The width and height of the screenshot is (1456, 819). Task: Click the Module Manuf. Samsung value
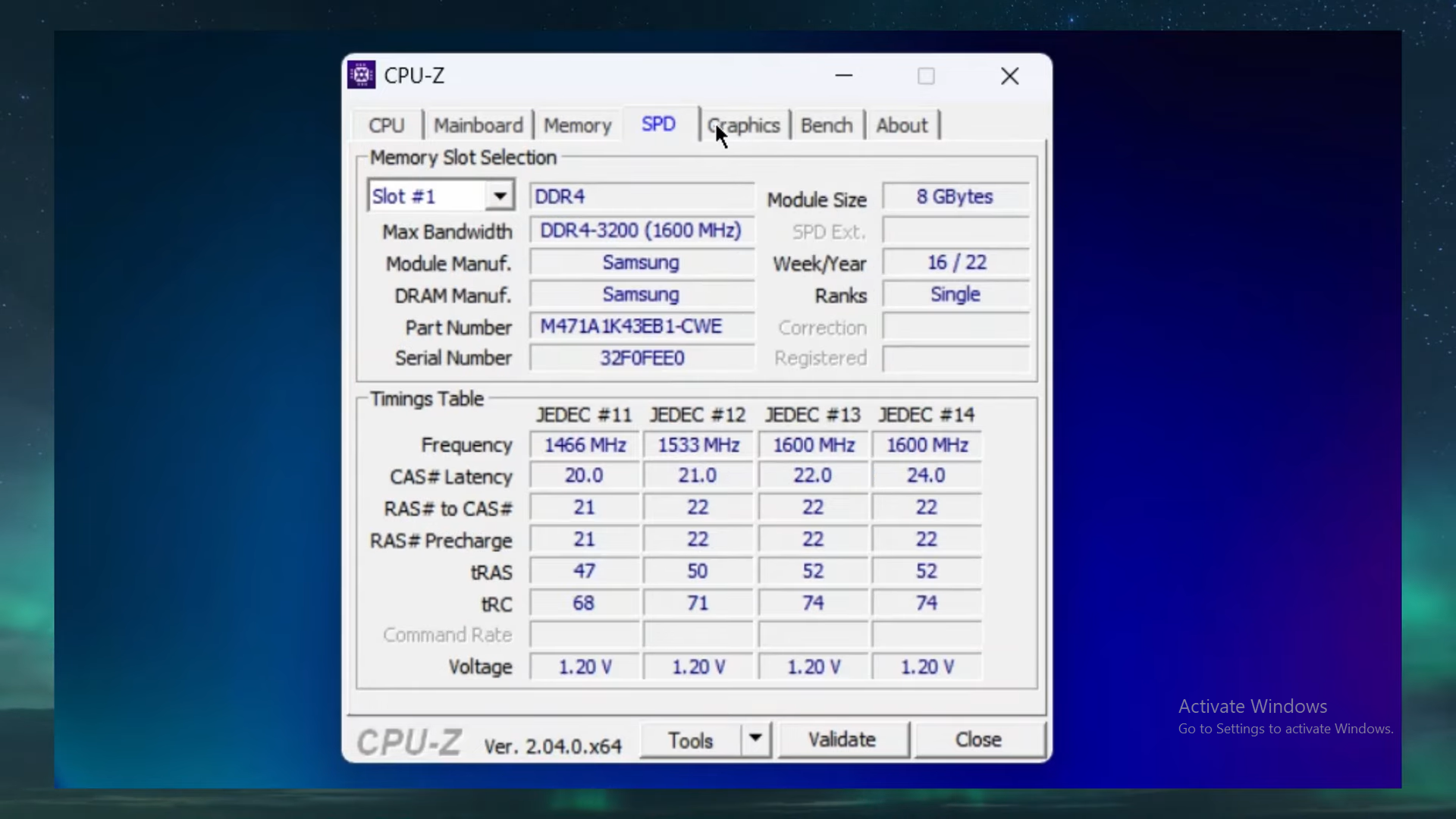coord(642,262)
